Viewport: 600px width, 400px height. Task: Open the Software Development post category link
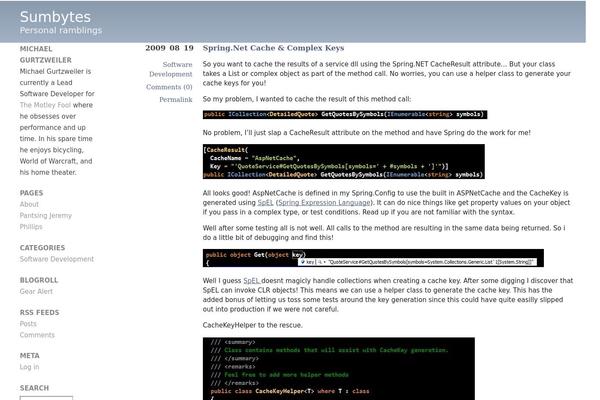pos(171,69)
